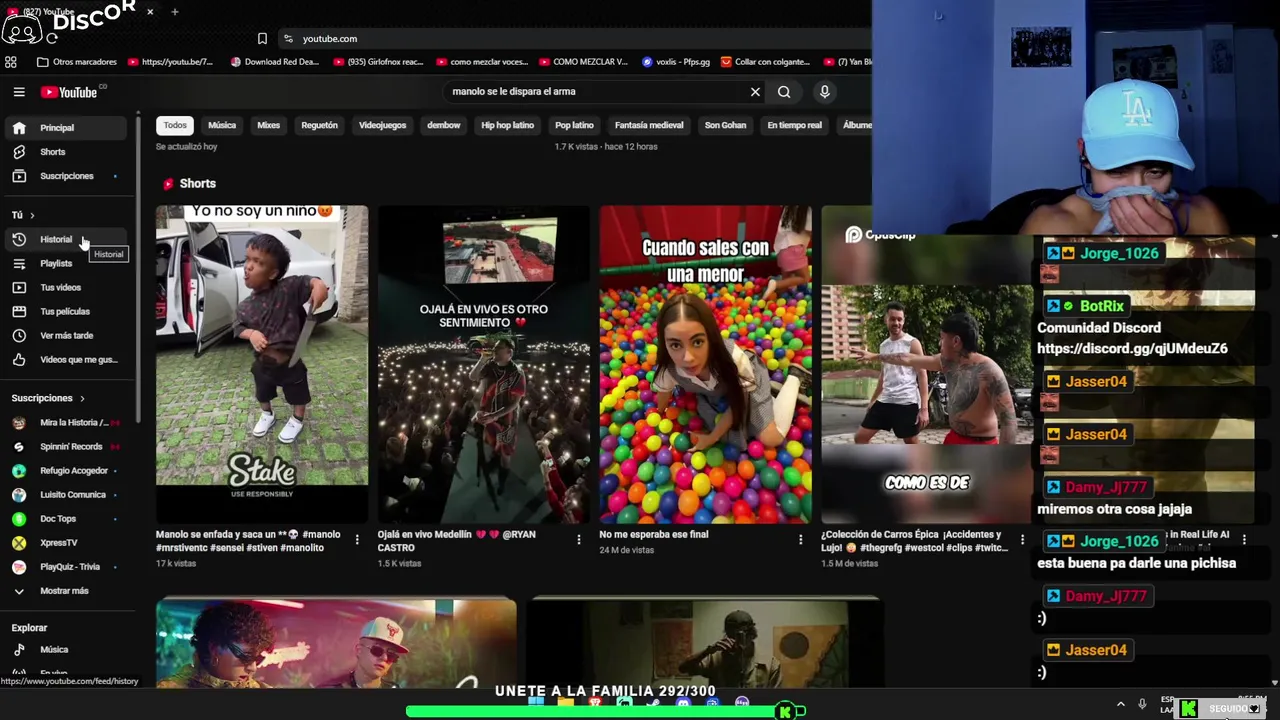Viewport: 1280px width, 720px height.
Task: Open the Otros marcadores bookmark folder
Action: point(77,62)
